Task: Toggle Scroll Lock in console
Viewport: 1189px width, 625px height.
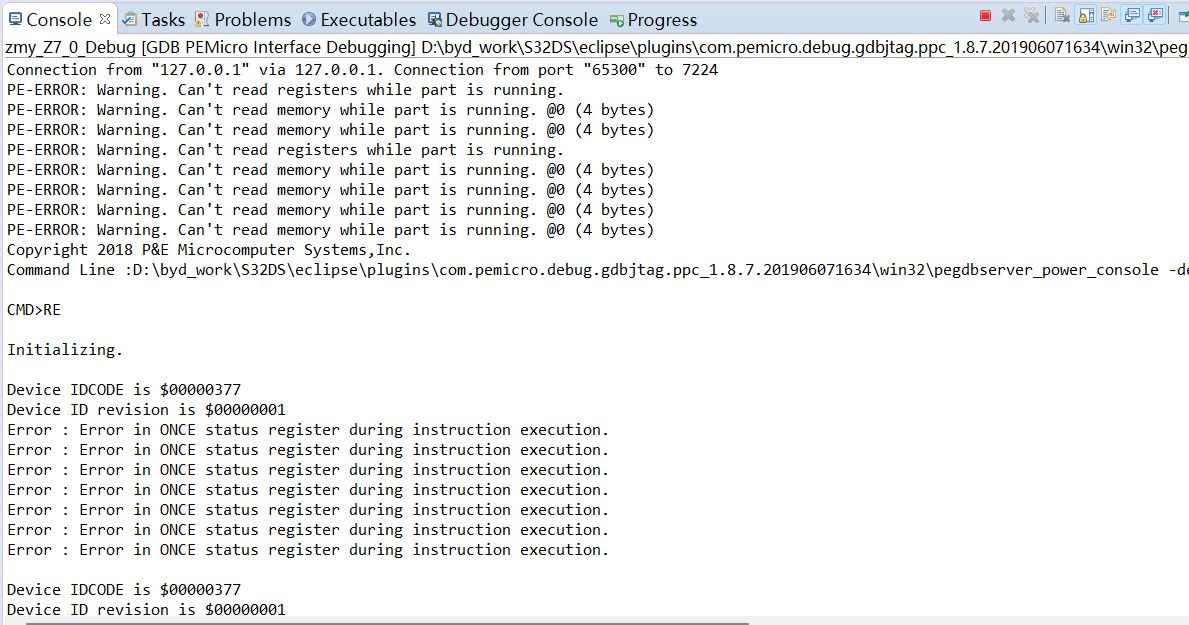Action: (x=1085, y=15)
